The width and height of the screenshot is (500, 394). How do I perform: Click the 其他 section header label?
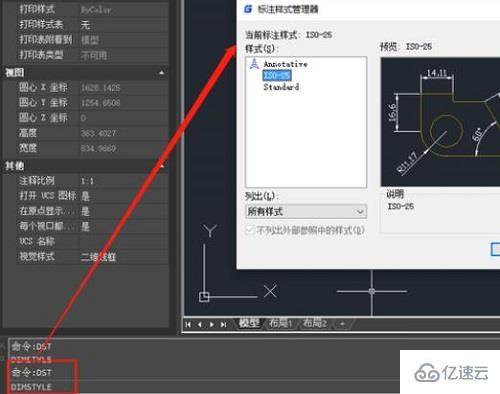[x=15, y=166]
